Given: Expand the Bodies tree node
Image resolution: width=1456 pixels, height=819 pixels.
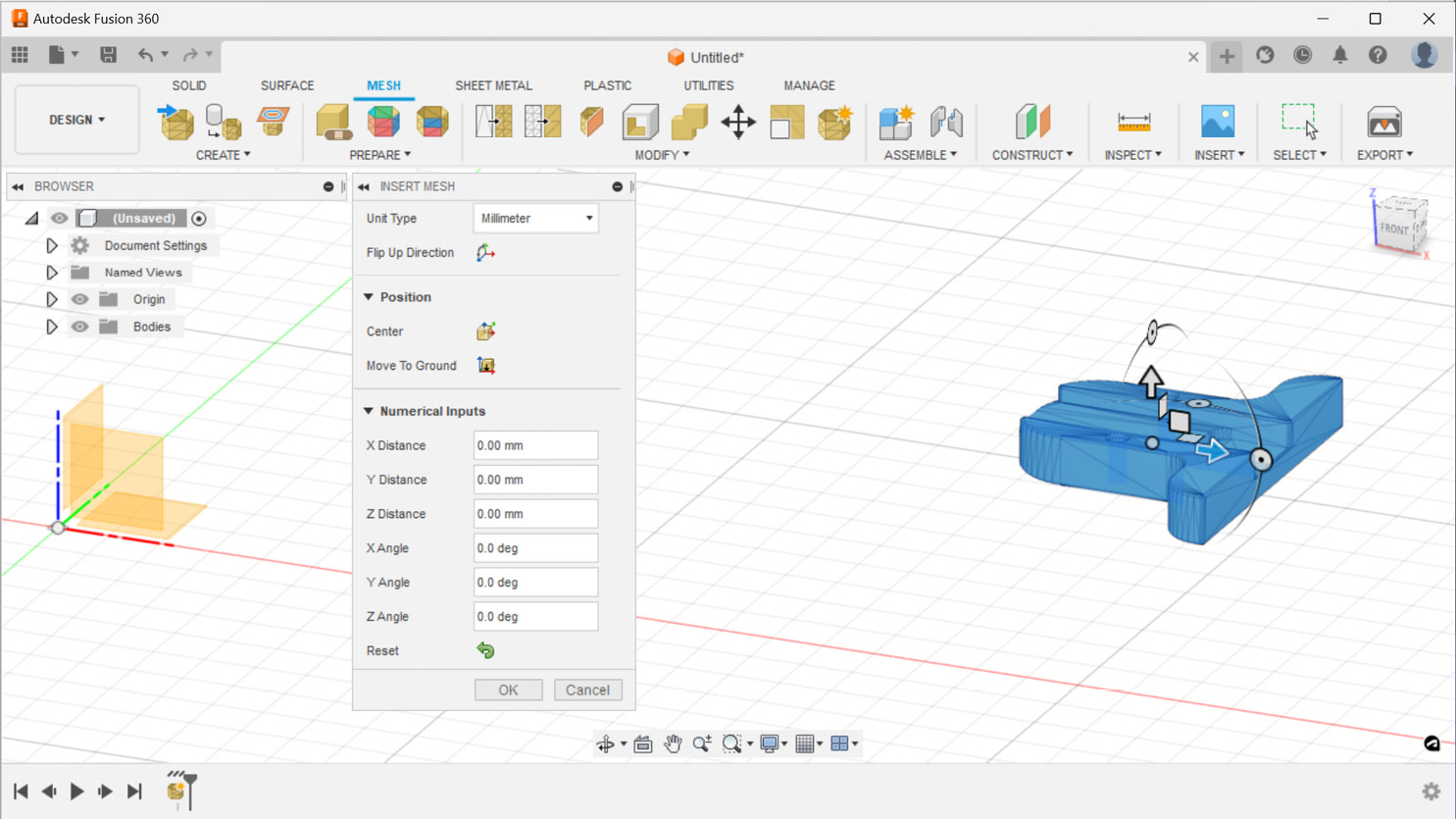Looking at the screenshot, I should 52,327.
